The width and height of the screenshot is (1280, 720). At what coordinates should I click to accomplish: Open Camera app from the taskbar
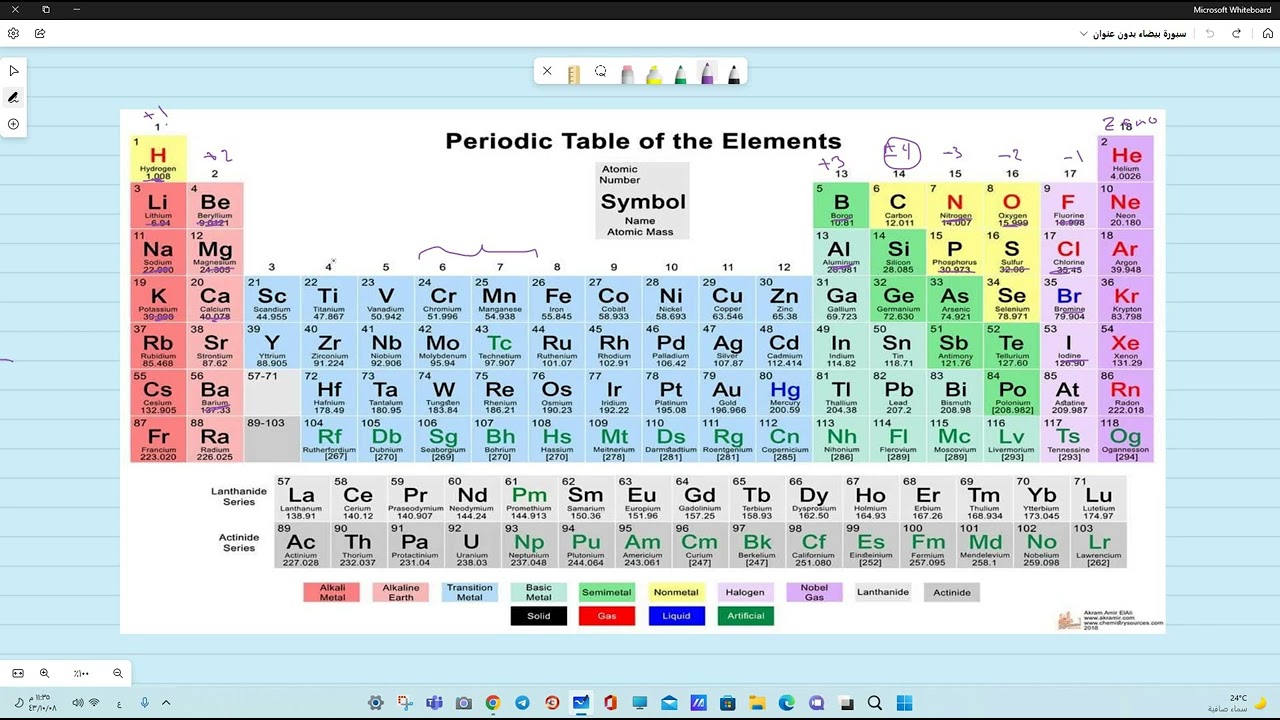pyautogui.click(x=463, y=703)
